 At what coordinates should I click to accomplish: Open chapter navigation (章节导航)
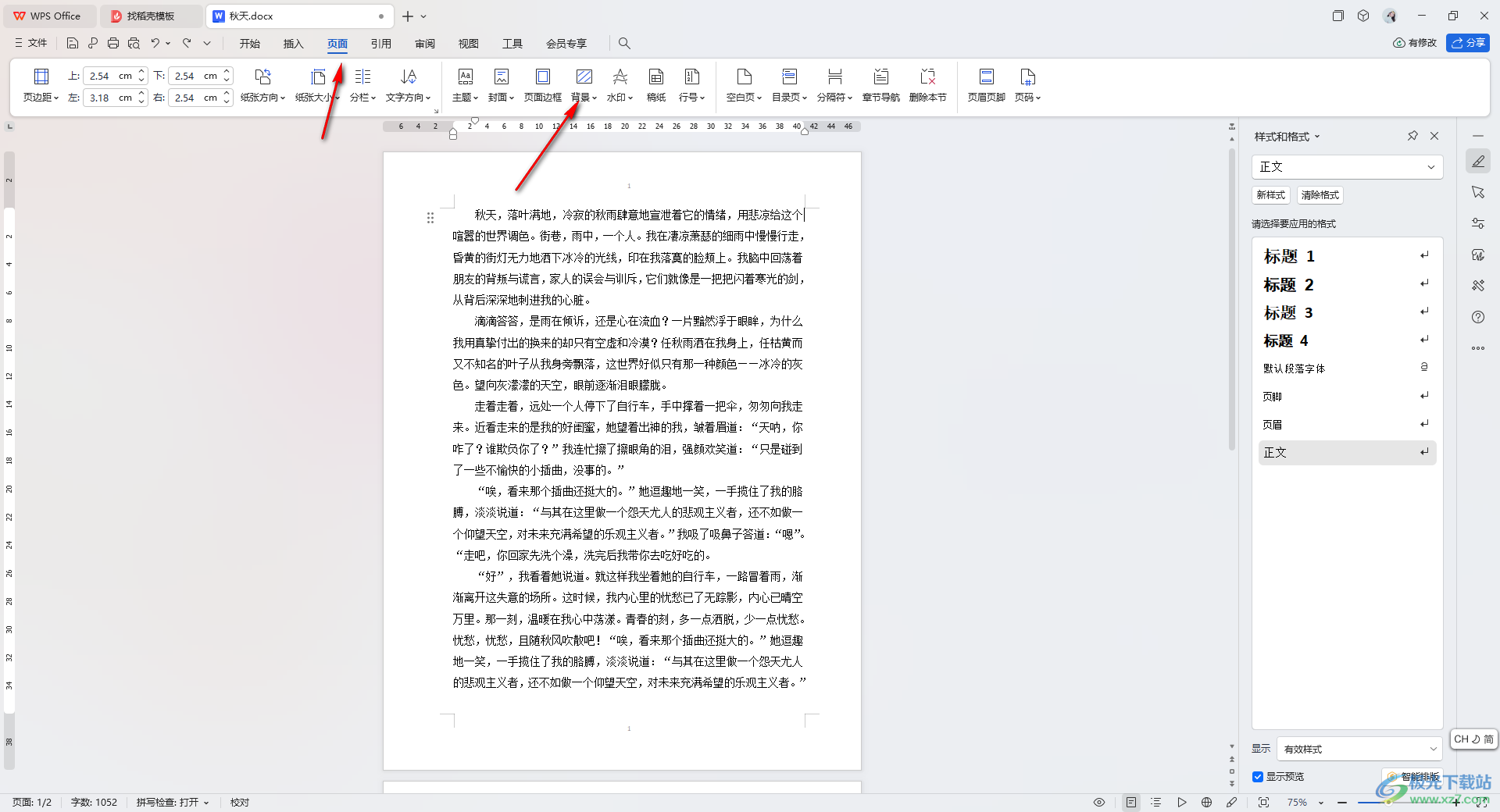click(880, 85)
